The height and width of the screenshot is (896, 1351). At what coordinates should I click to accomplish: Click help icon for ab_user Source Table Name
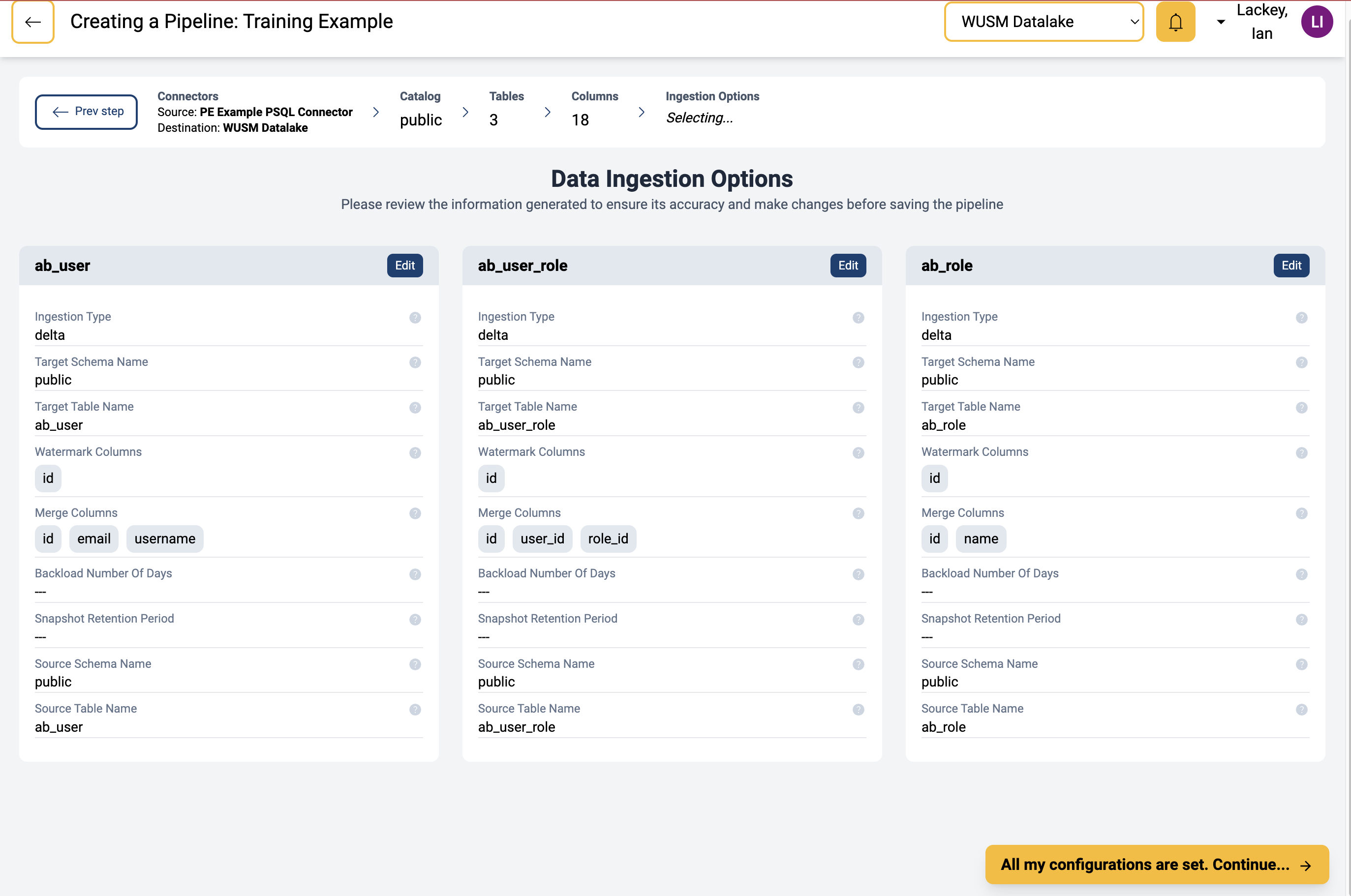click(415, 709)
